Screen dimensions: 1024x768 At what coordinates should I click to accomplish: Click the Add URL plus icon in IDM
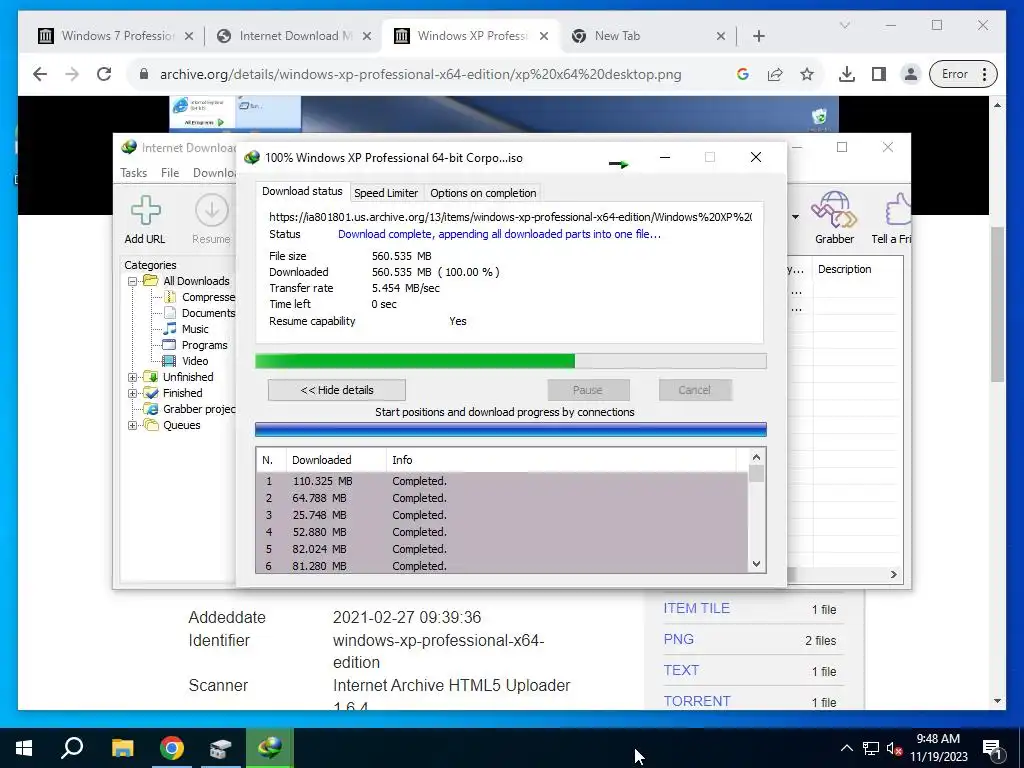click(x=145, y=210)
